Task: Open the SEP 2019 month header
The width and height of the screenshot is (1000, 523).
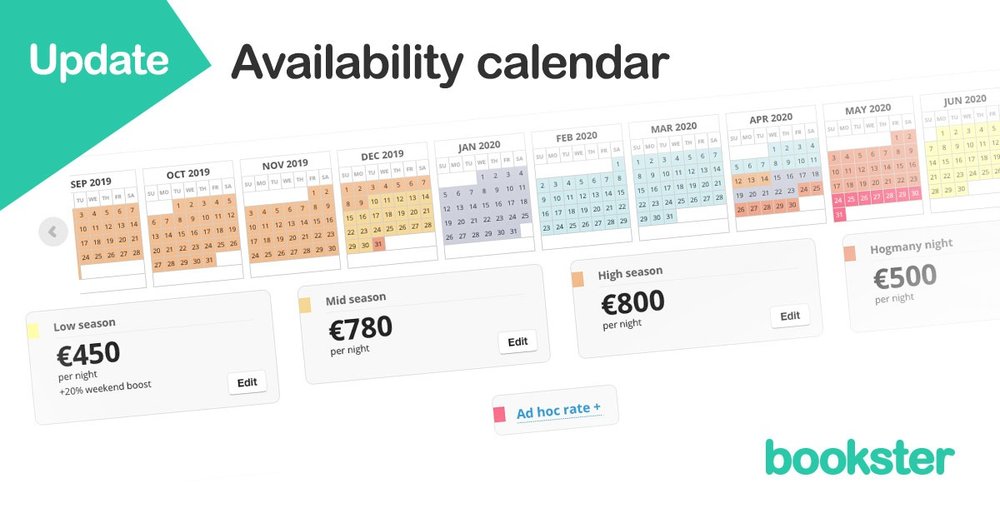Action: [x=91, y=183]
